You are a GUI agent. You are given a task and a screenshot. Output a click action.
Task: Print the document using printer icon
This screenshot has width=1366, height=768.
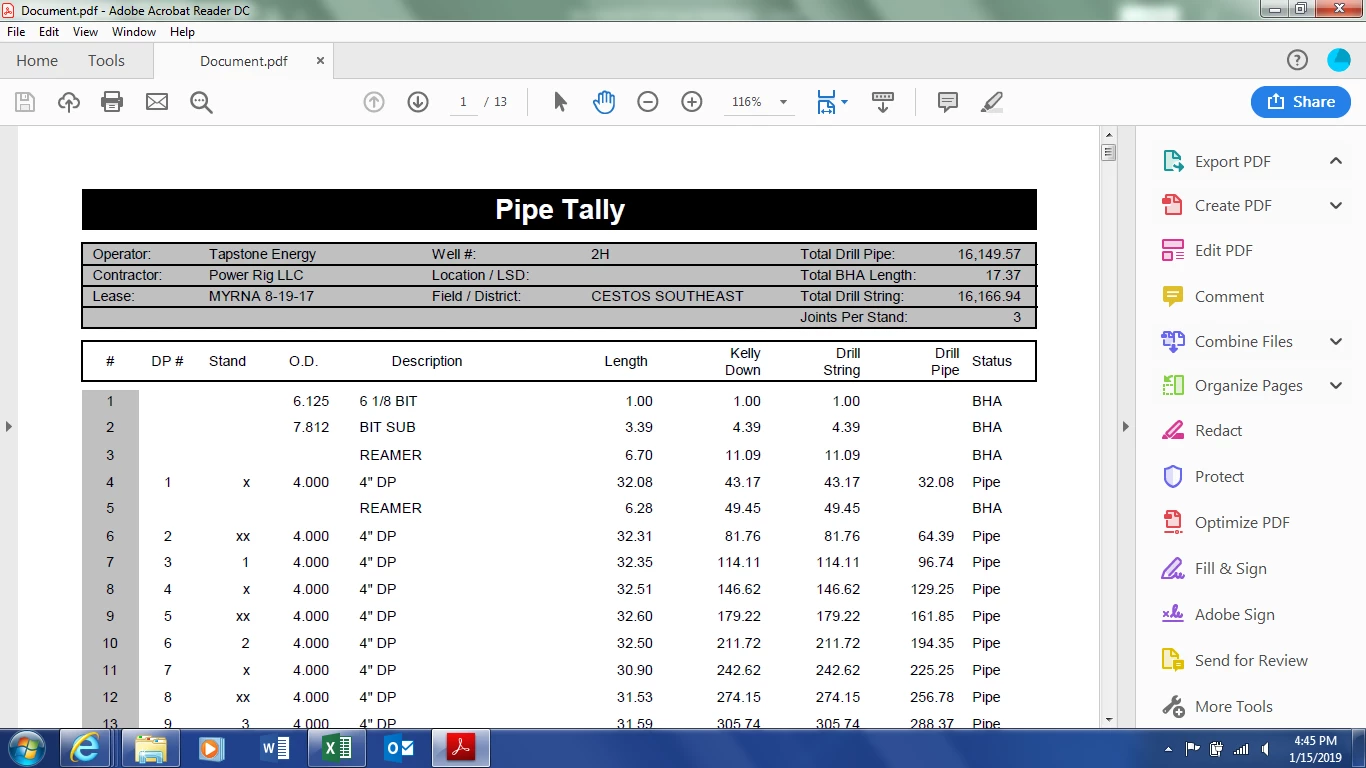[112, 102]
